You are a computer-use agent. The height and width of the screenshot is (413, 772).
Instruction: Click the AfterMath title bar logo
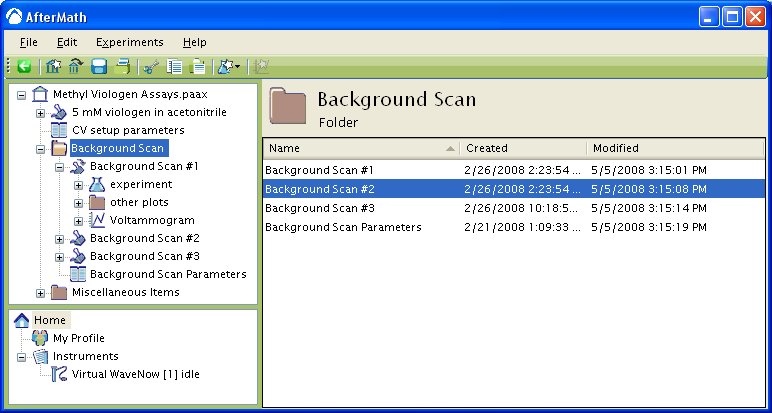pyautogui.click(x=14, y=17)
